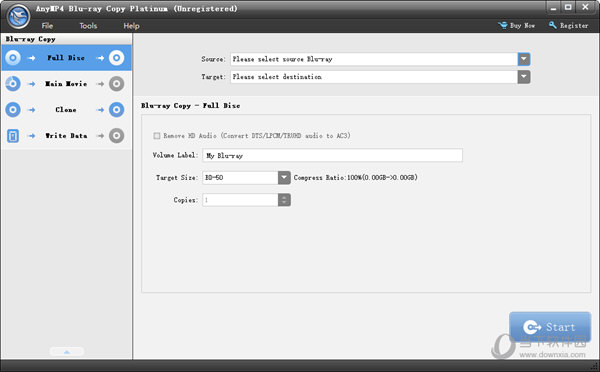Click the Start copy button
Screen dimensions: 600x372
coord(550,327)
